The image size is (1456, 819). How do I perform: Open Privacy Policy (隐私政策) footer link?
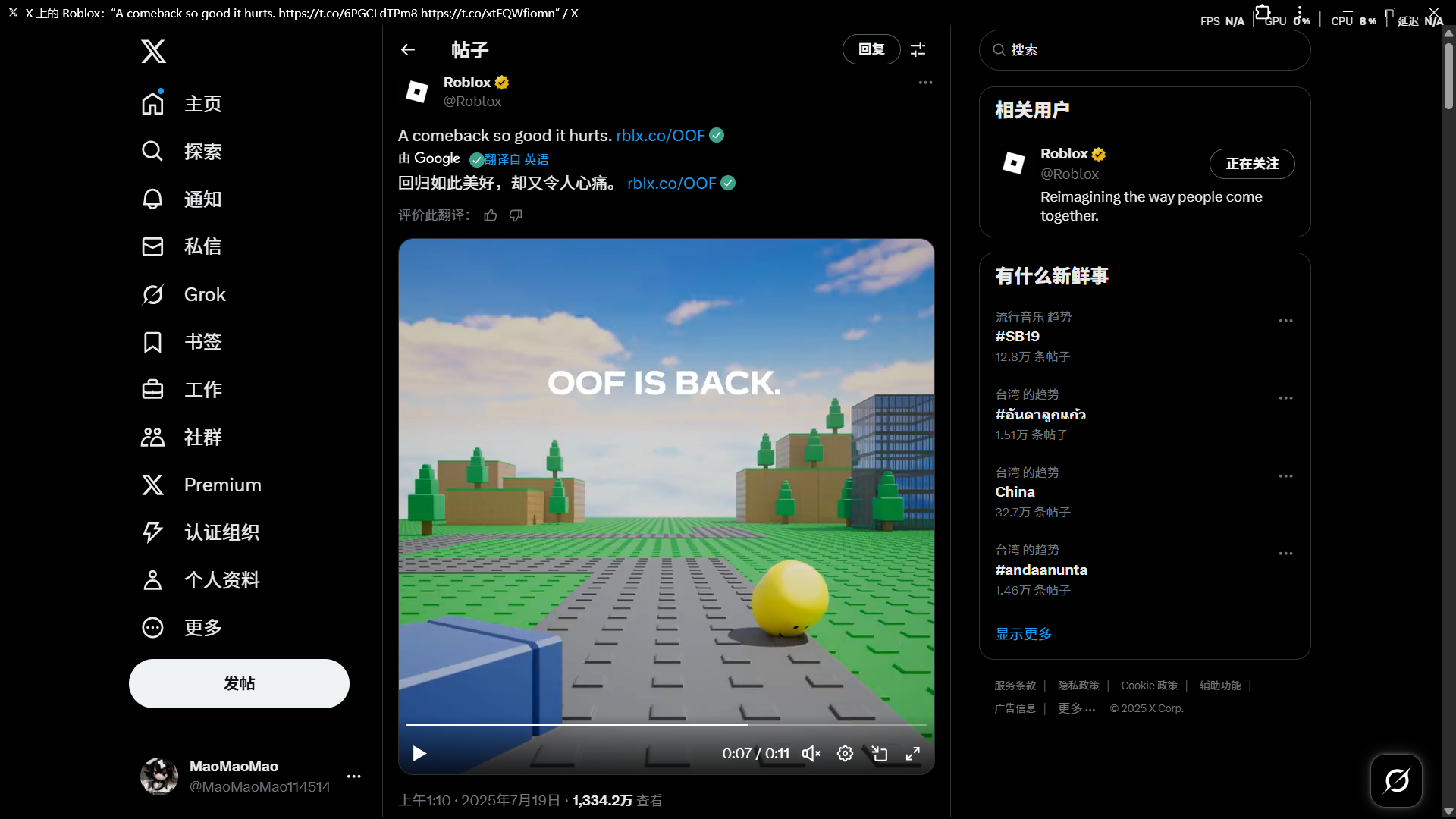[1078, 686]
